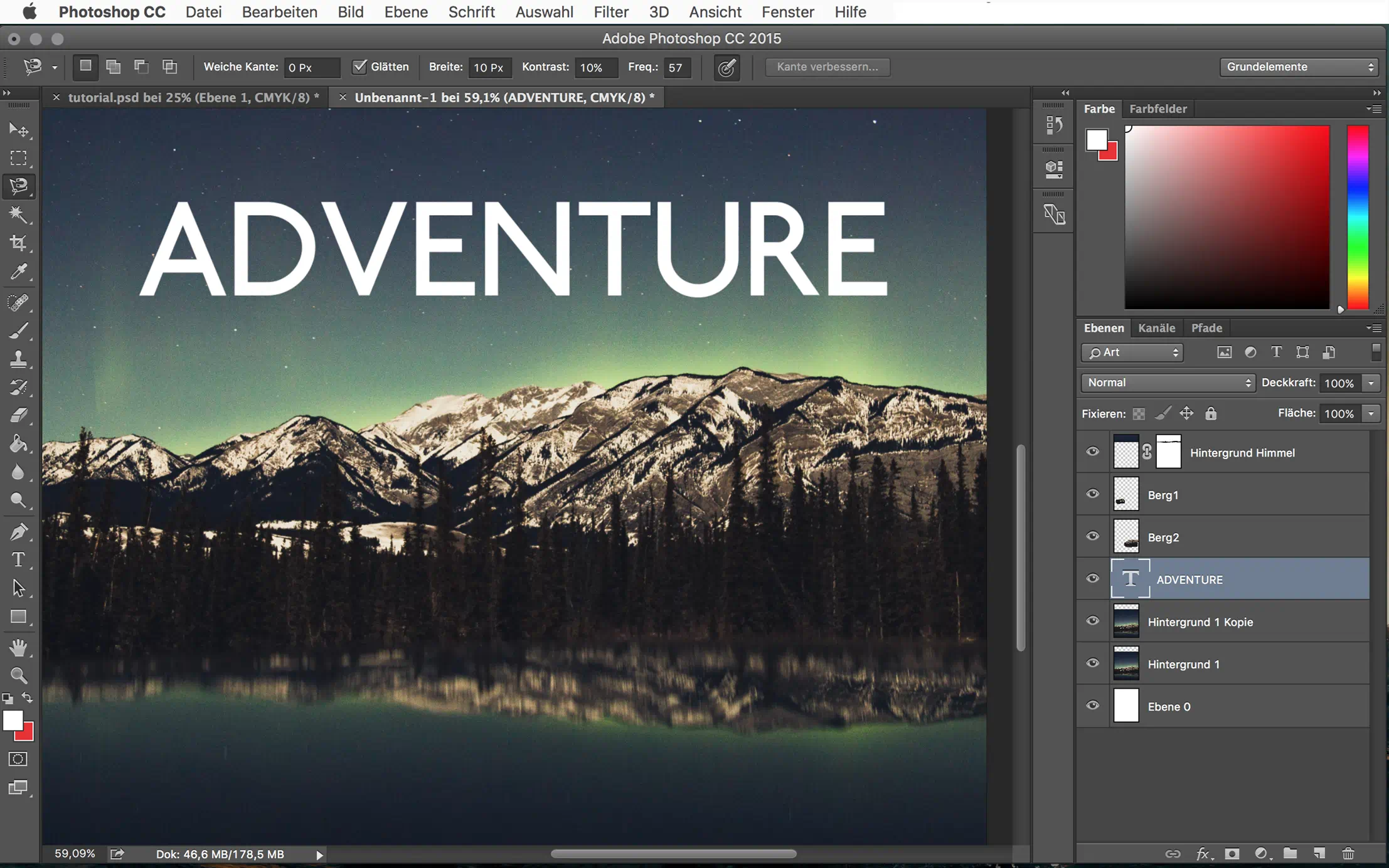The image size is (1389, 868).
Task: Hide the Hintergrund Himmel layer
Action: point(1092,452)
